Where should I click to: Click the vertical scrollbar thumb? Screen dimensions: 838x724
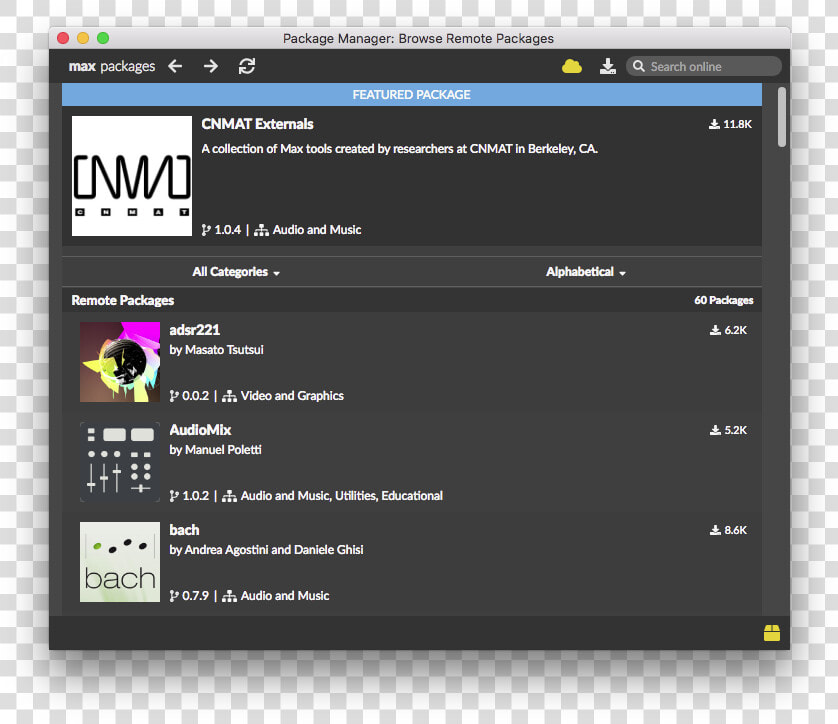click(x=782, y=117)
